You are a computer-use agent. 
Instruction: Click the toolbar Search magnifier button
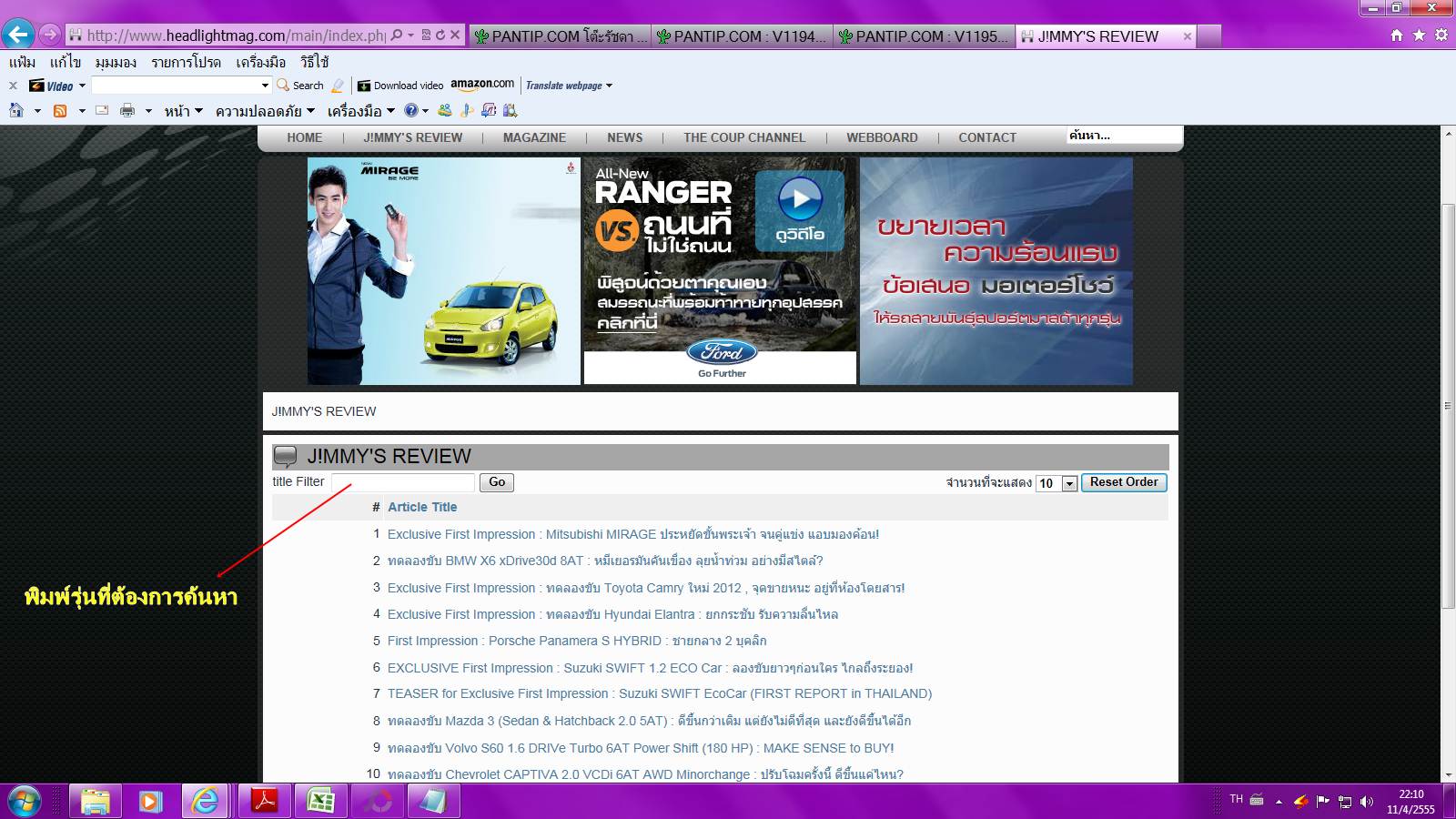[300, 86]
